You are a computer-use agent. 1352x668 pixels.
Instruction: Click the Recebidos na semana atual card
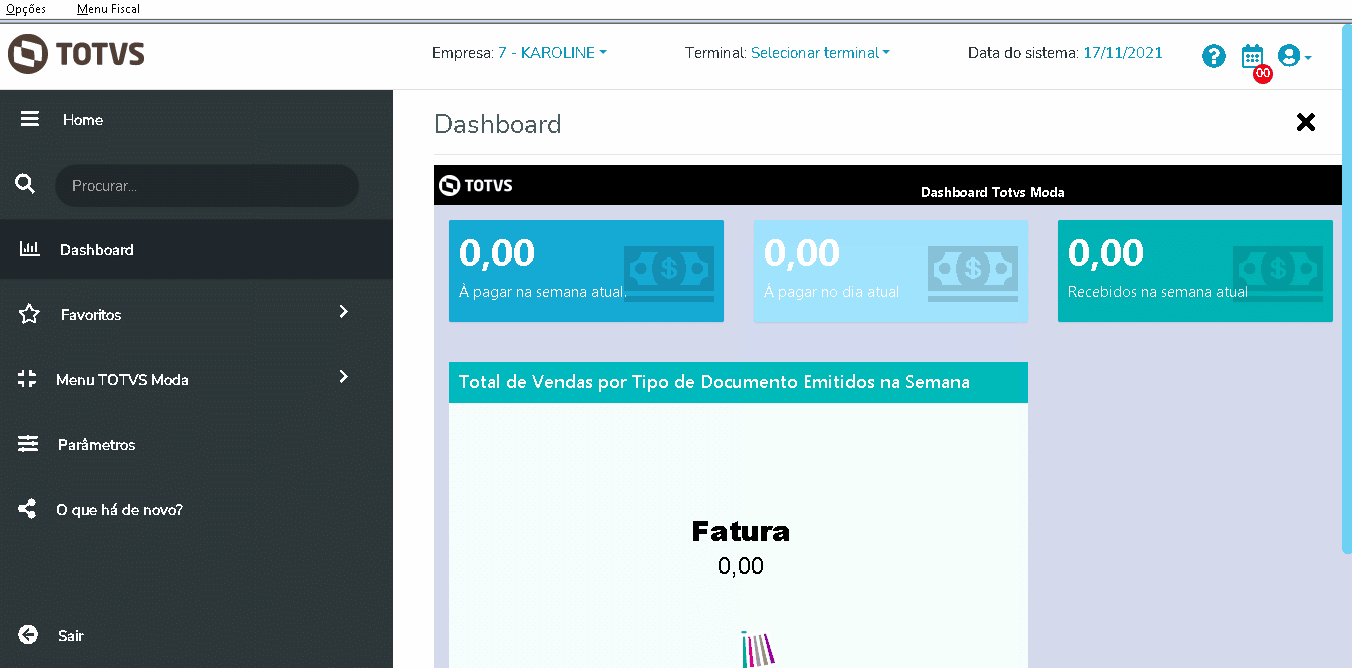[x=1195, y=271]
